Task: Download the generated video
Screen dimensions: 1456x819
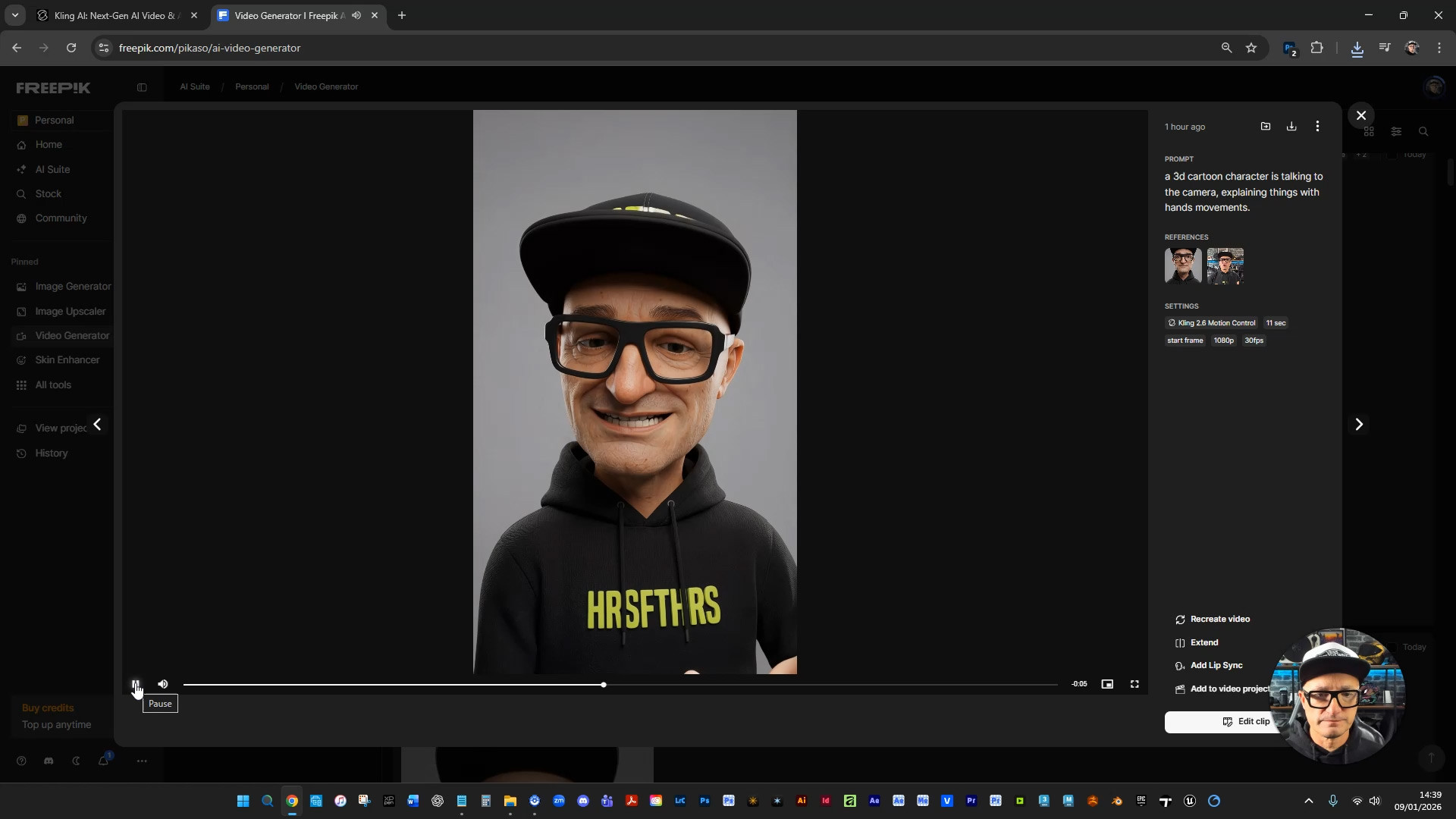Action: click(x=1291, y=127)
